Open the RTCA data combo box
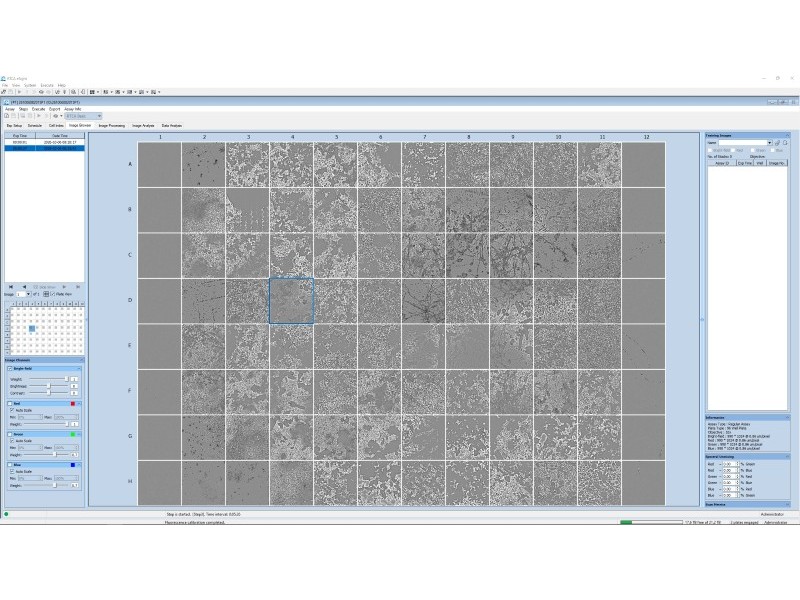The image size is (800, 600). click(x=83, y=116)
